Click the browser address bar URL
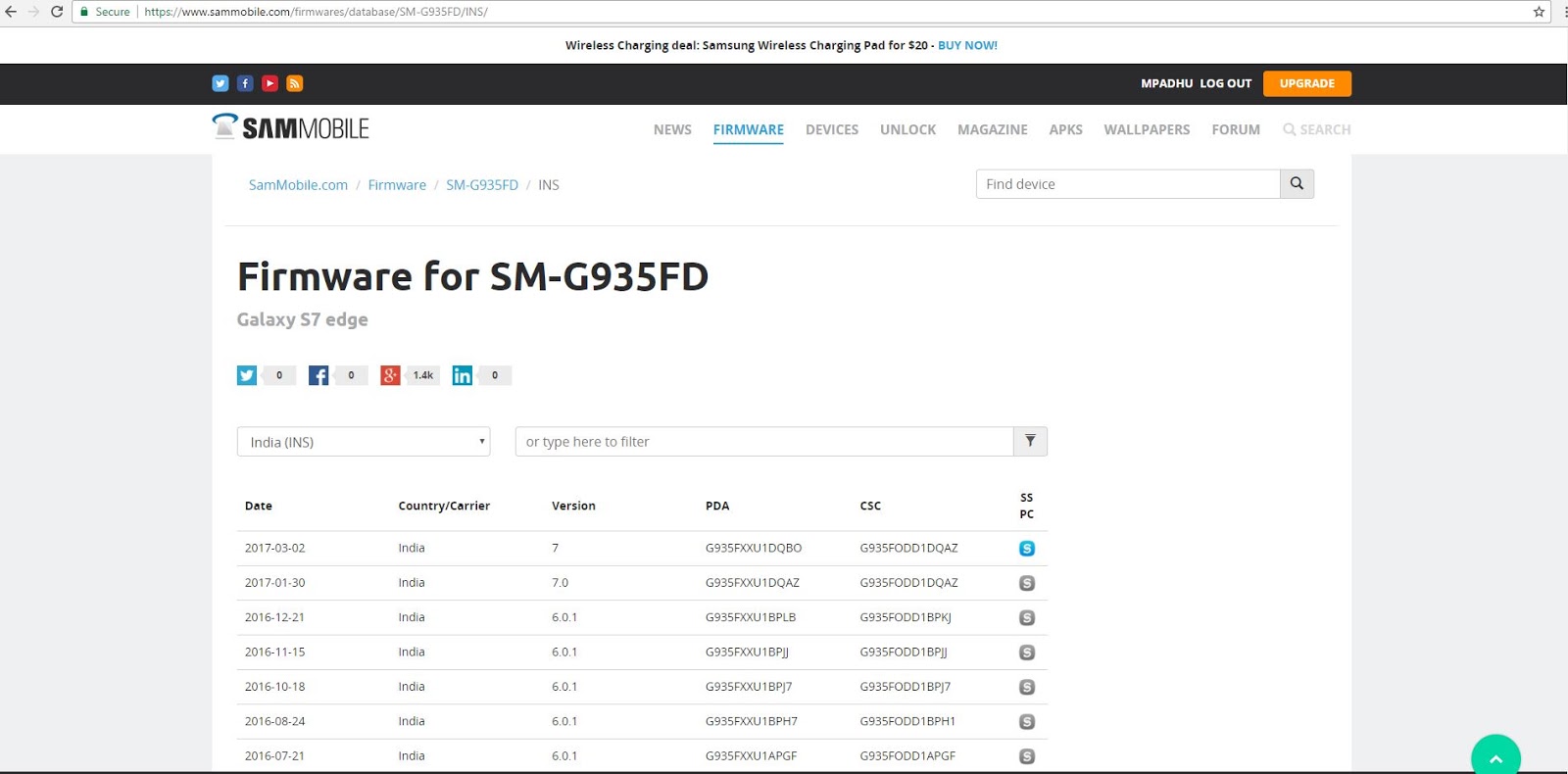The image size is (1568, 774). pos(316,12)
